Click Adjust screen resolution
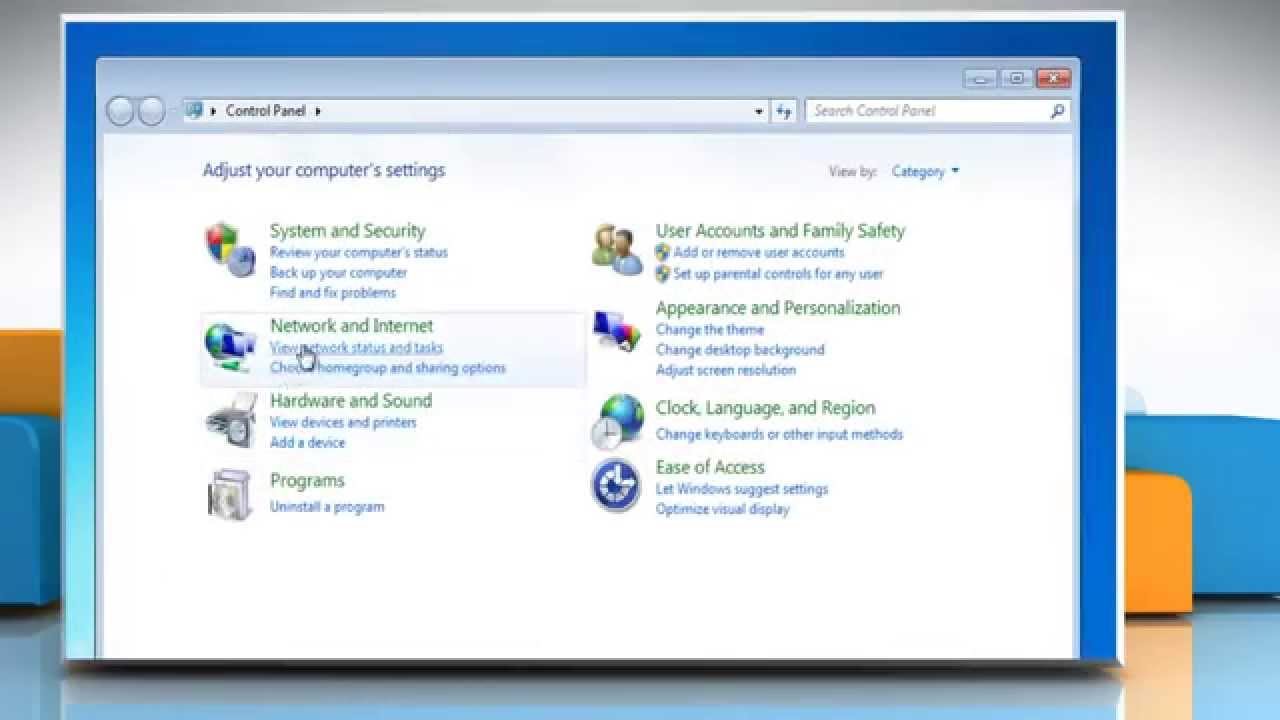Screen dimensions: 1280x720 pos(726,369)
